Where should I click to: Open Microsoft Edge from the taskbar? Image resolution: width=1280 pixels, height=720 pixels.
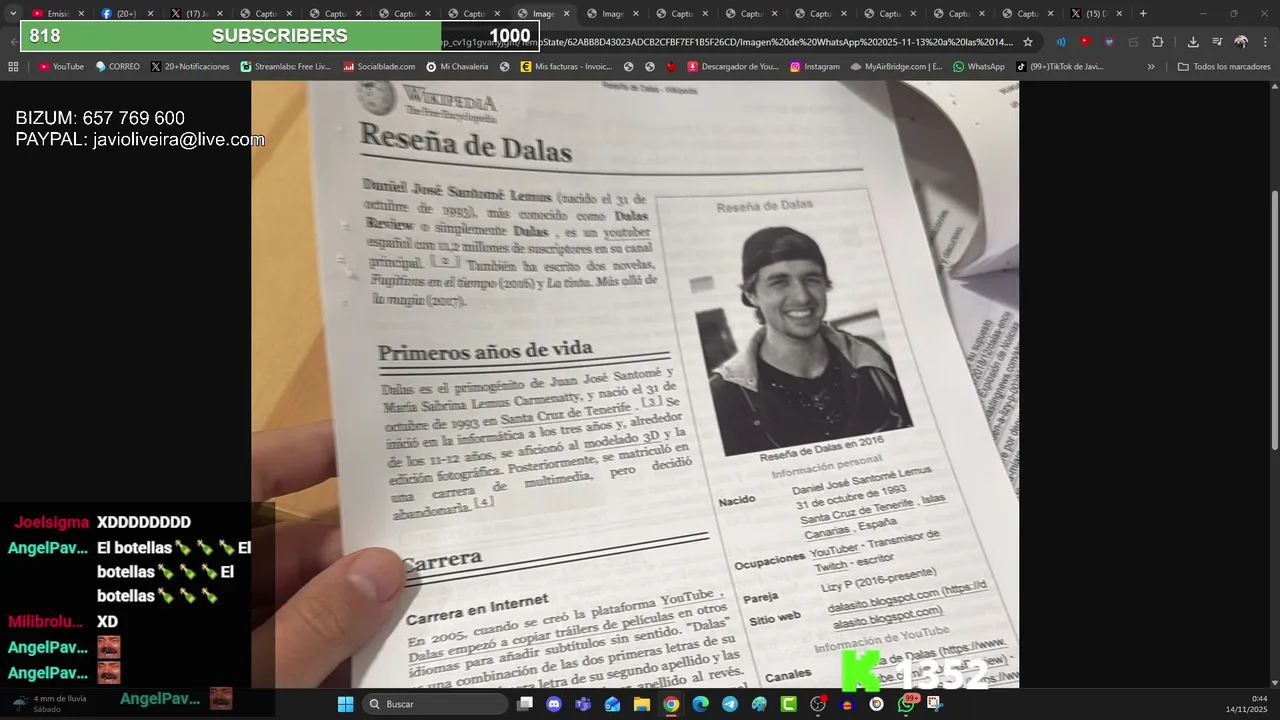point(700,704)
